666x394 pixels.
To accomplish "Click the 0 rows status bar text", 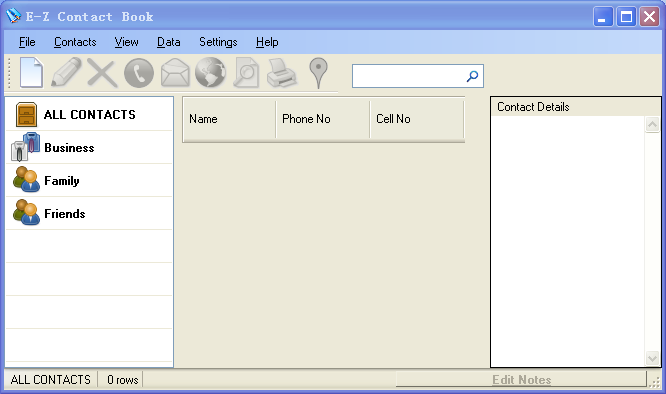I will click(x=122, y=380).
